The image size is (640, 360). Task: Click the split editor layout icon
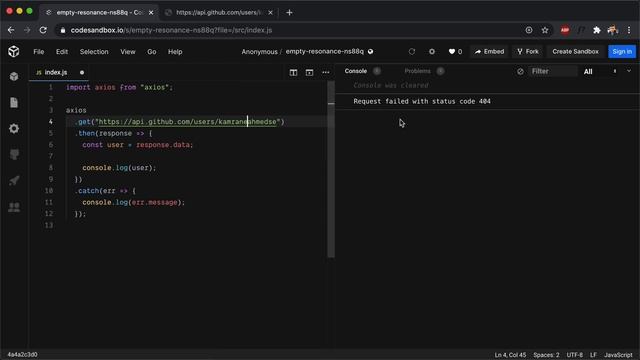click(x=293, y=72)
